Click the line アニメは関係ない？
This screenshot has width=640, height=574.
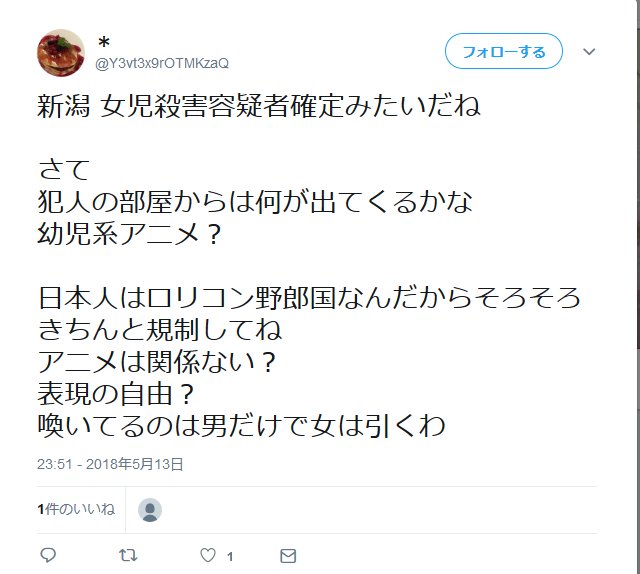[x=157, y=362]
